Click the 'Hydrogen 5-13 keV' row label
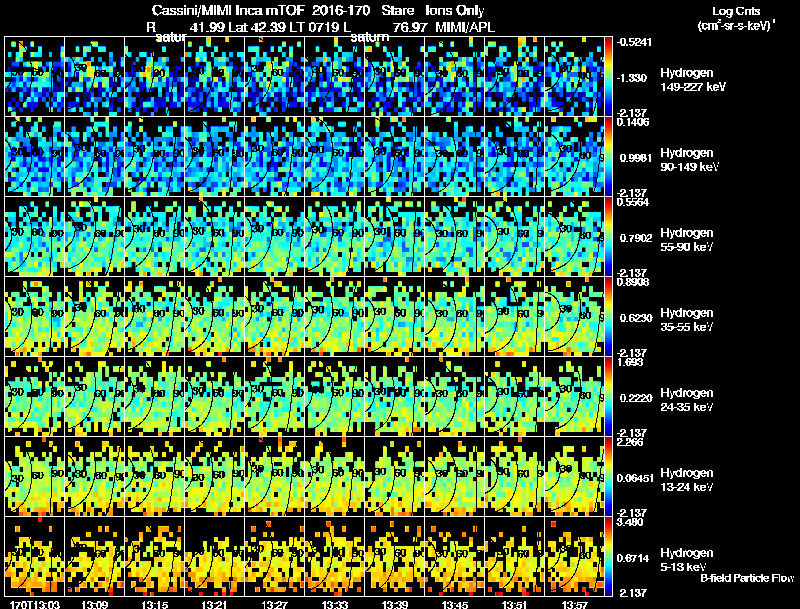 687,560
